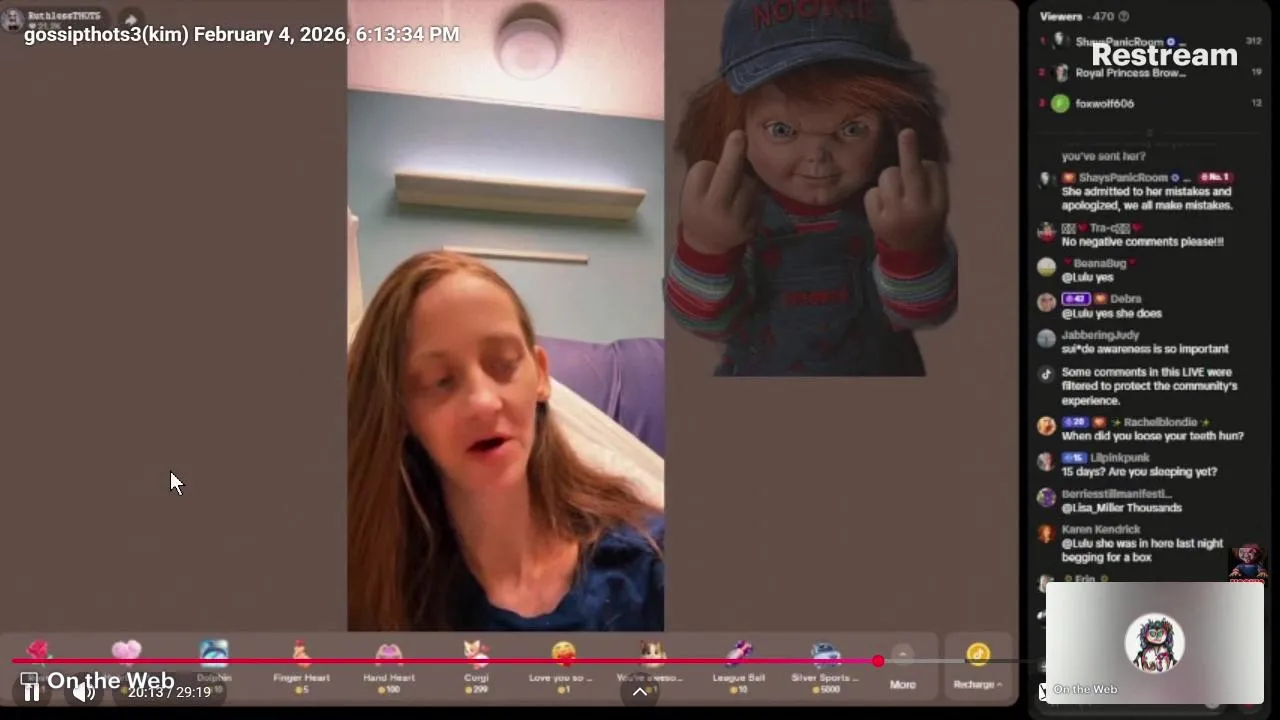Image resolution: width=1280 pixels, height=720 pixels.
Task: Click the Viewers info help icon
Action: click(x=1123, y=16)
